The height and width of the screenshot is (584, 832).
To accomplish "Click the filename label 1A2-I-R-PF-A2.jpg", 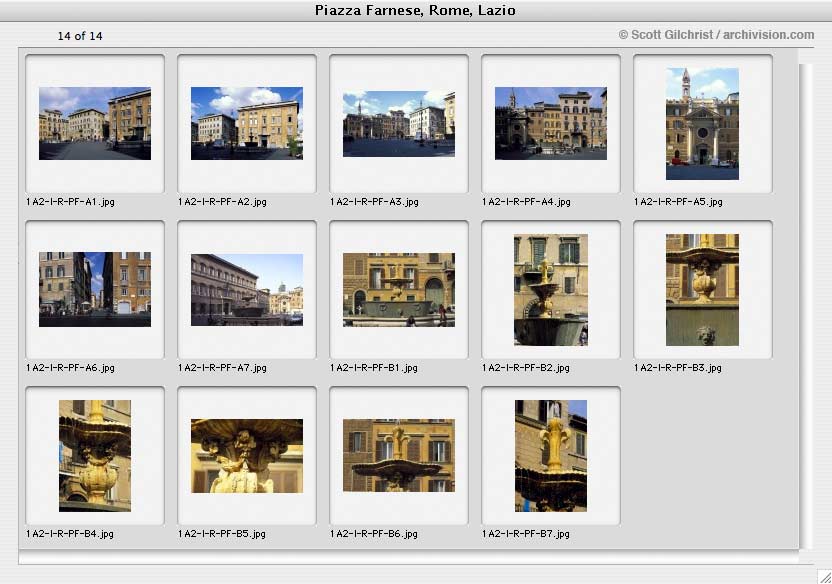I will coord(222,202).
